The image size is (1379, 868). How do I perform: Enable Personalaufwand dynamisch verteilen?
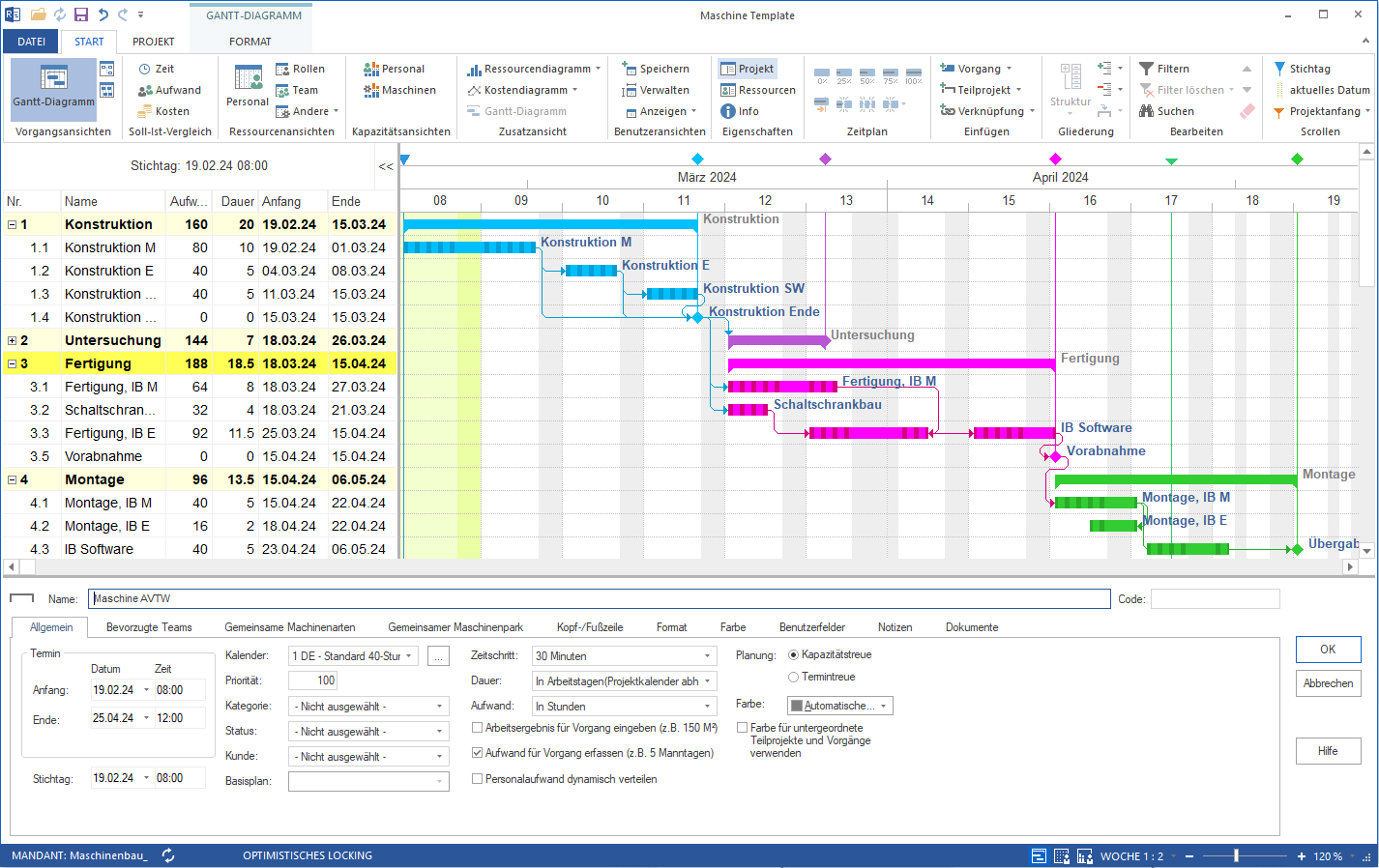pos(477,779)
